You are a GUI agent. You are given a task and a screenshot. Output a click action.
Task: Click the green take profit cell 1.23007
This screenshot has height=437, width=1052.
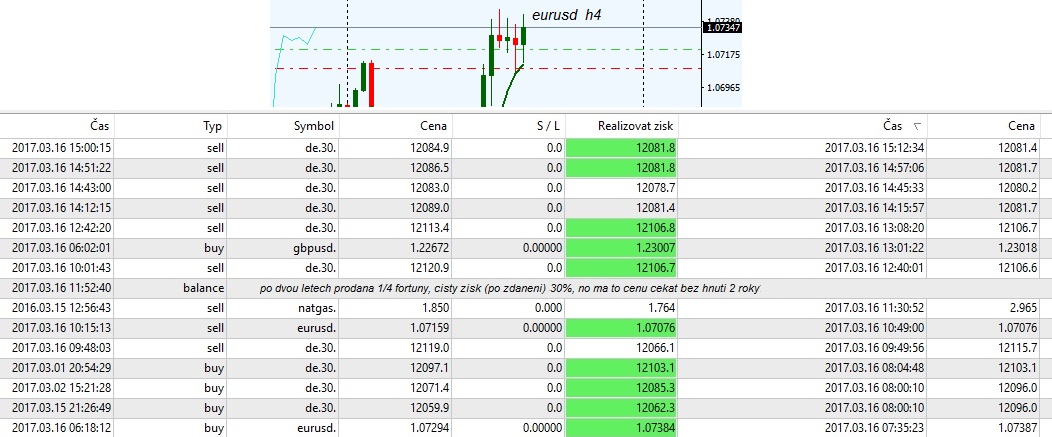621,248
